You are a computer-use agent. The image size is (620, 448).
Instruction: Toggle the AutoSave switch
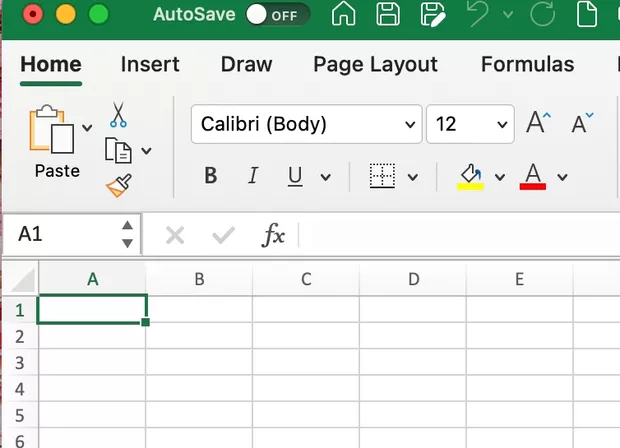point(277,15)
